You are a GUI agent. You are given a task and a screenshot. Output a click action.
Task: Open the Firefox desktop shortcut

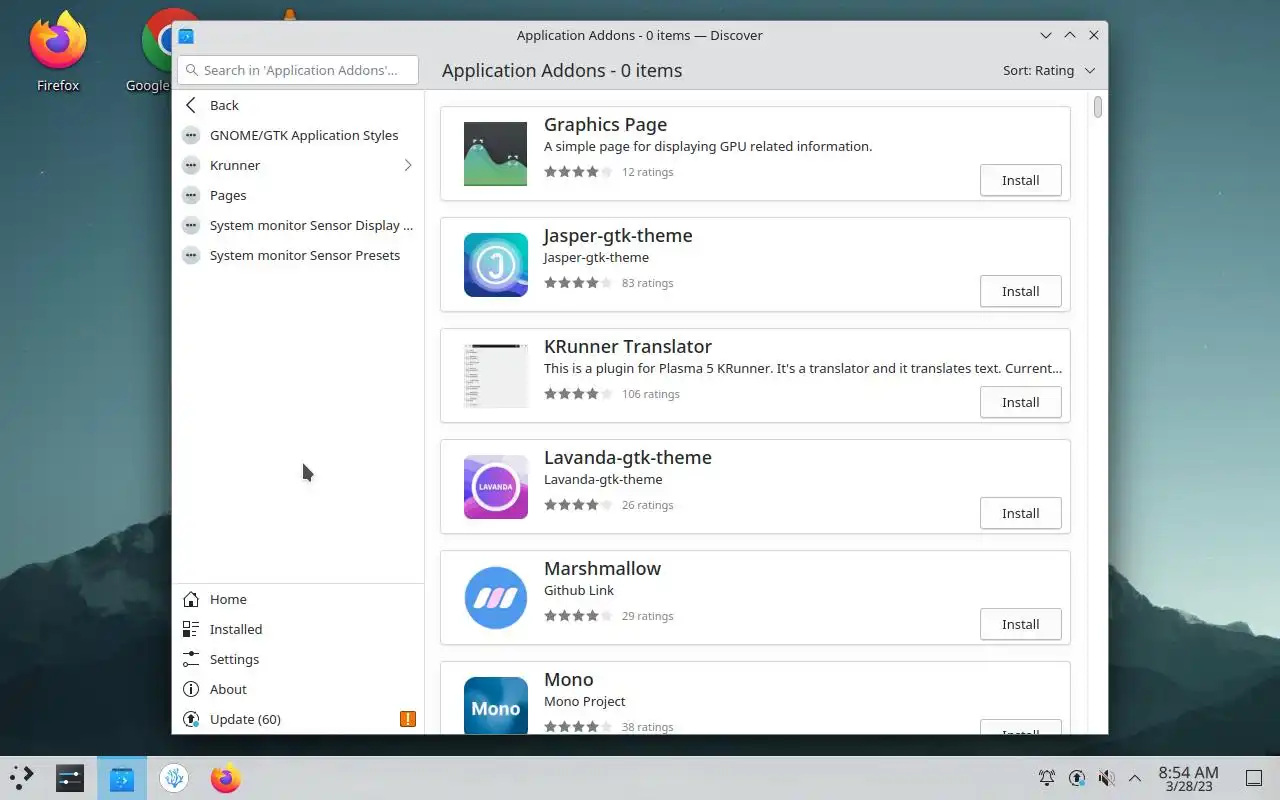click(58, 52)
